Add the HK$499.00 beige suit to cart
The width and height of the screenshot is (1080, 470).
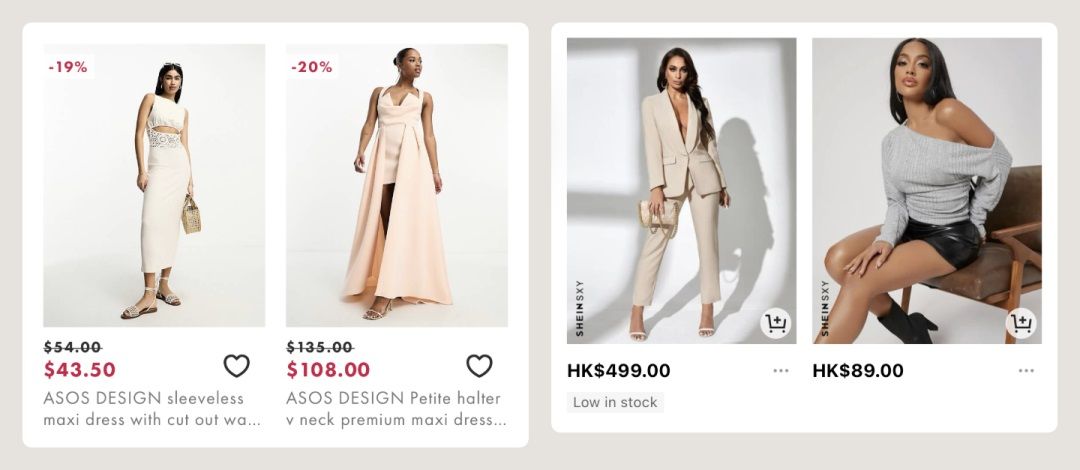coord(776,323)
